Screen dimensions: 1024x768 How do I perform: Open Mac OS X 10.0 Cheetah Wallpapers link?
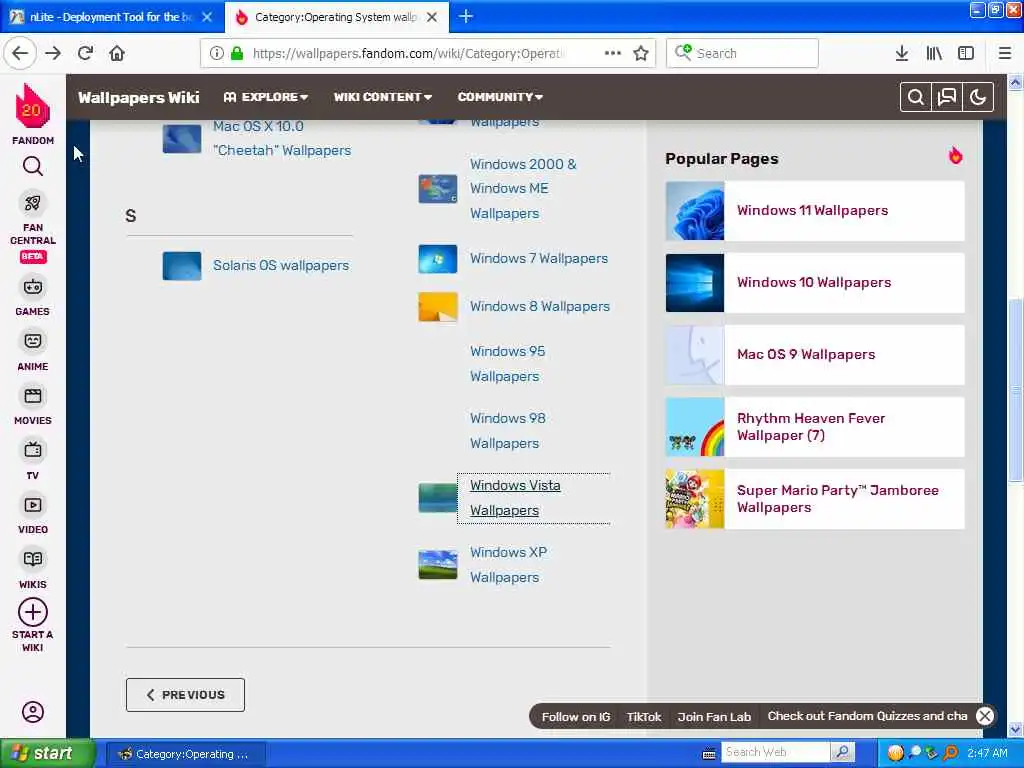(x=281, y=138)
